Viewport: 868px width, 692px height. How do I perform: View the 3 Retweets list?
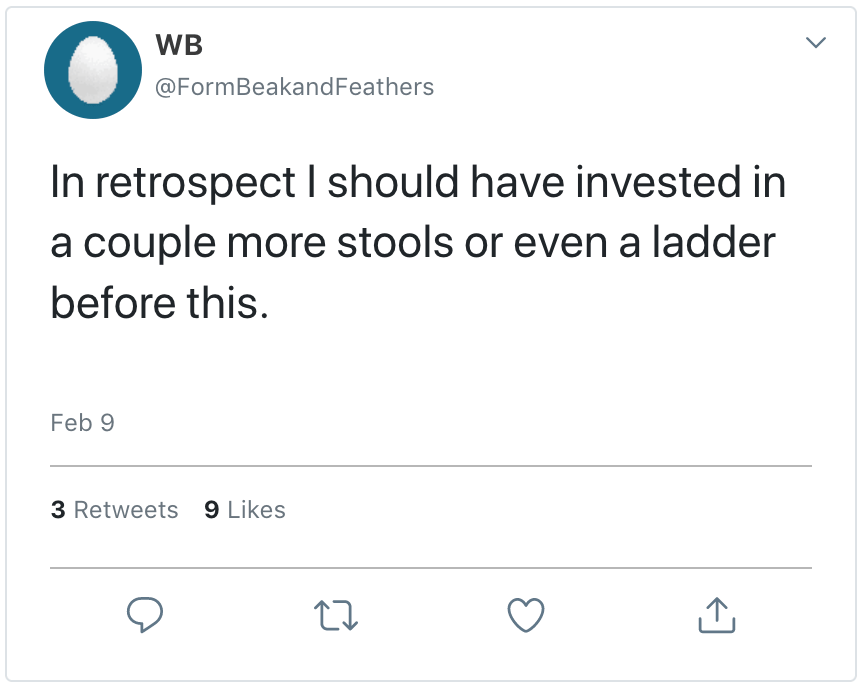pyautogui.click(x=114, y=510)
